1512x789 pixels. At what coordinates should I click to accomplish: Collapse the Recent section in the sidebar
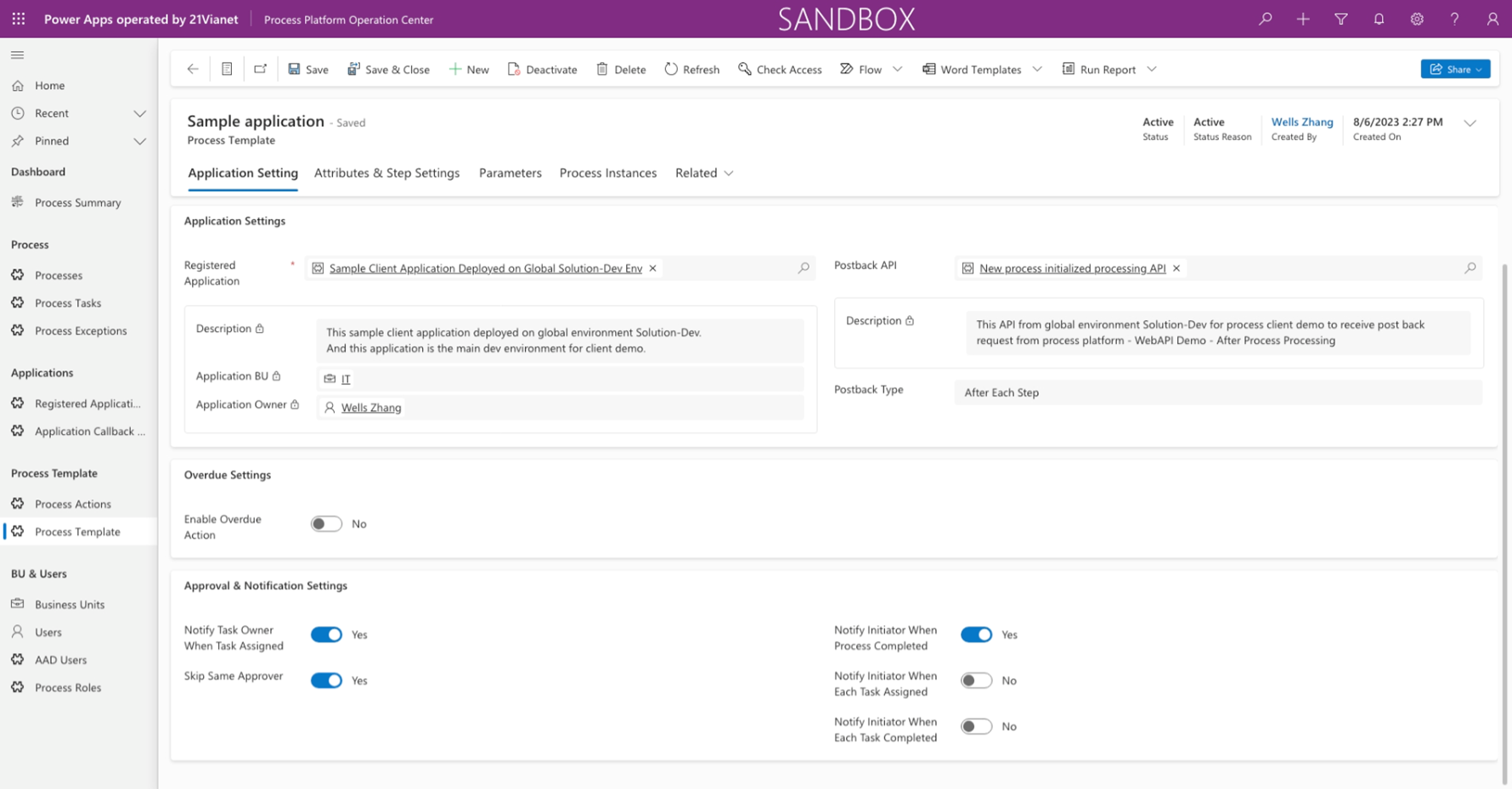click(x=140, y=113)
